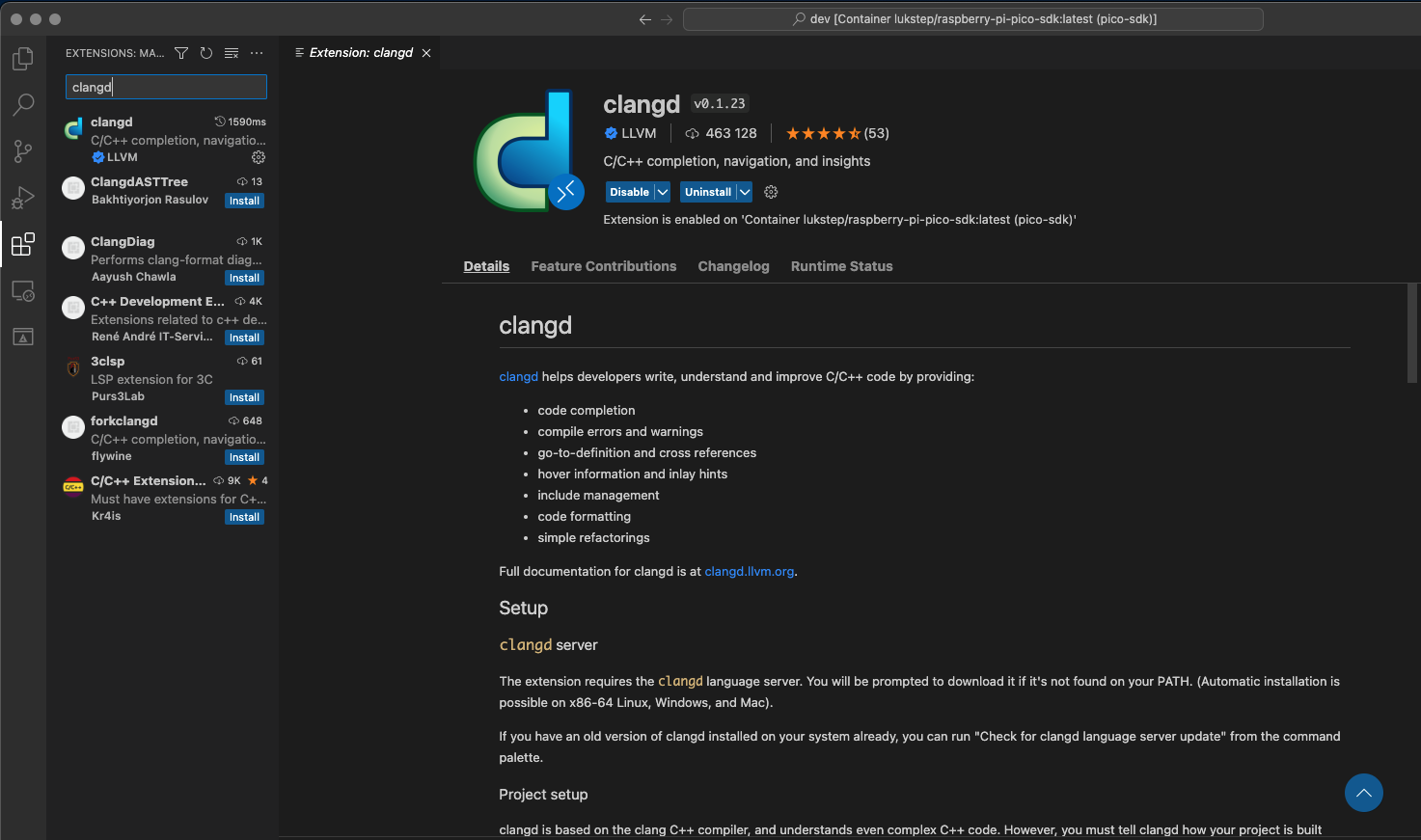Switch to the Details tab
The width and height of the screenshot is (1421, 840).
tap(486, 266)
